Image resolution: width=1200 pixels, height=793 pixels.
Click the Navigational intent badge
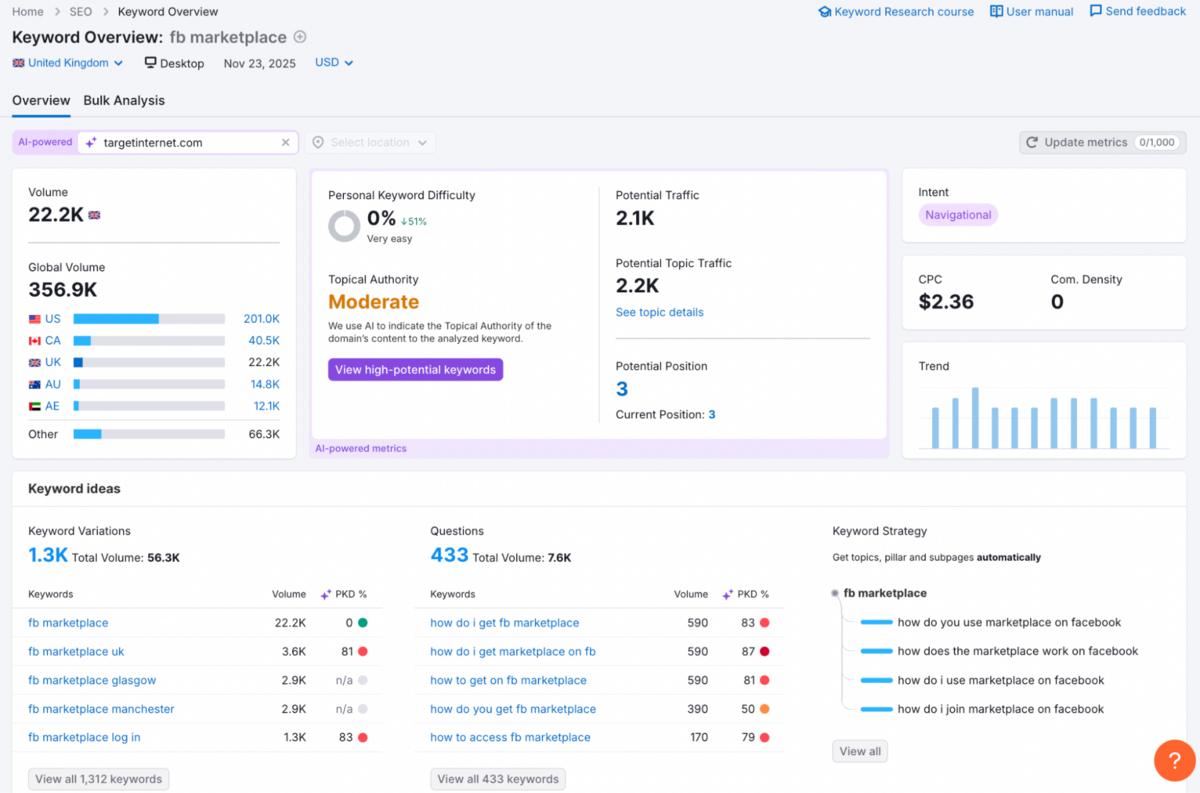click(958, 215)
